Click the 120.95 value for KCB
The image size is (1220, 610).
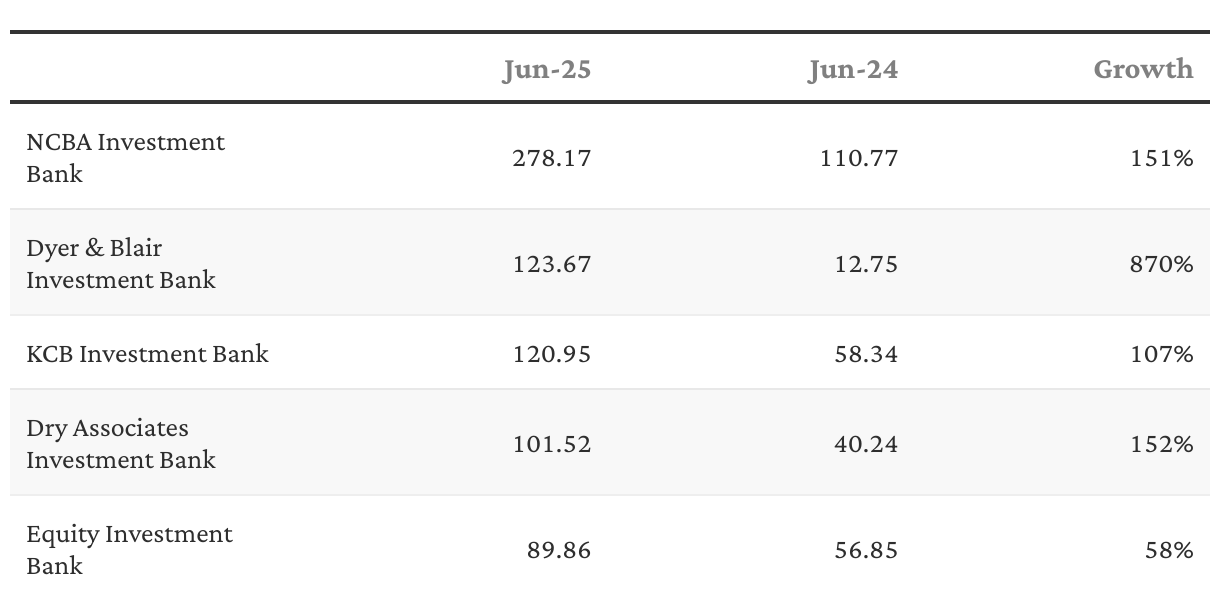[x=552, y=354]
